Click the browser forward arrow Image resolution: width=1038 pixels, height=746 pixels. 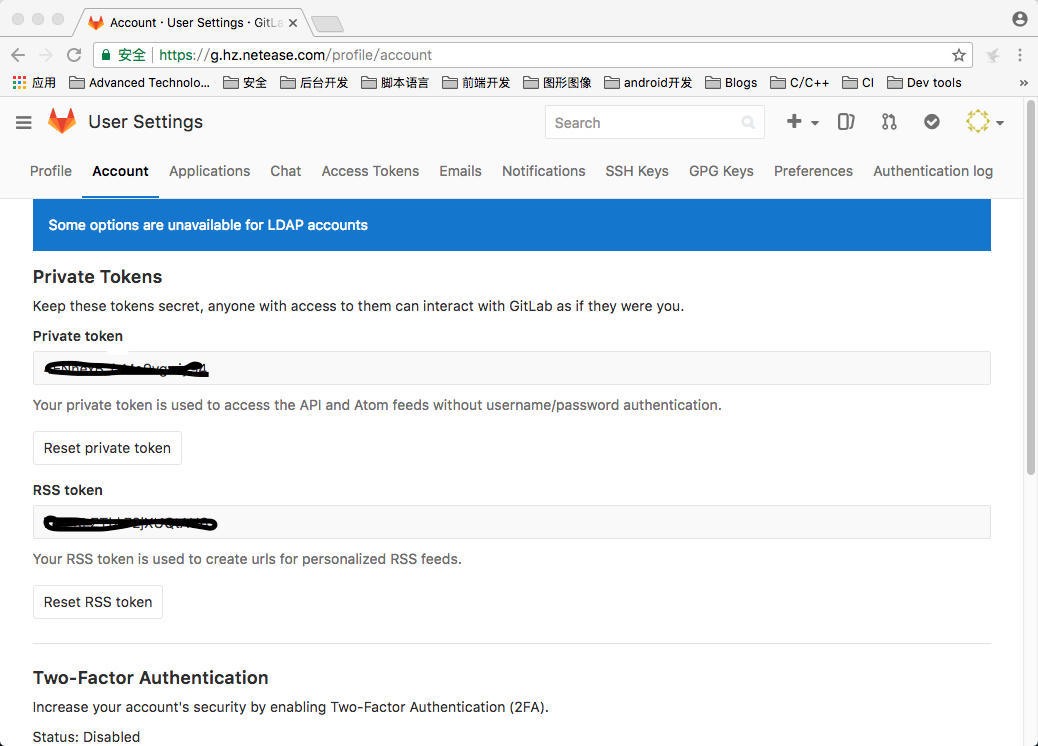coord(46,55)
